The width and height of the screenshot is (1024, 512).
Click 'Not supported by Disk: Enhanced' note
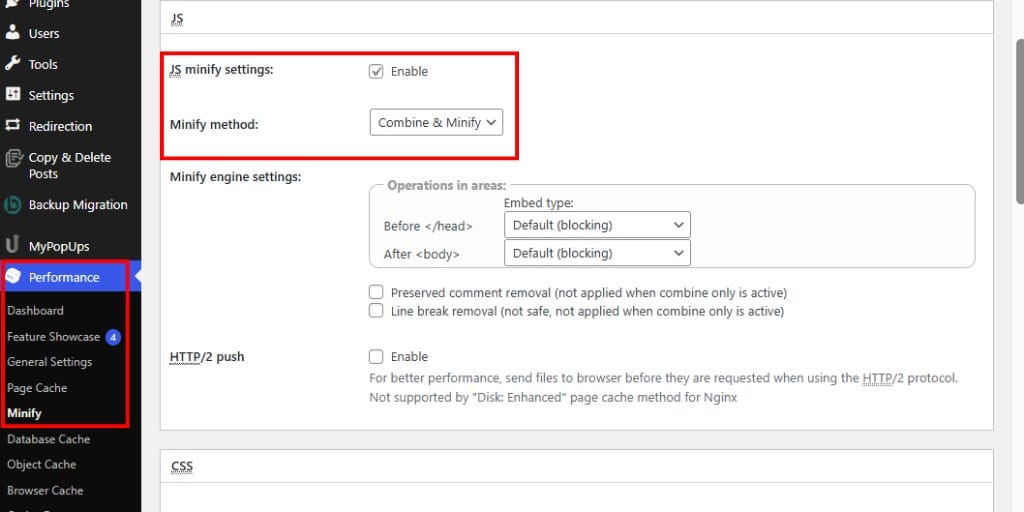pyautogui.click(x=553, y=397)
